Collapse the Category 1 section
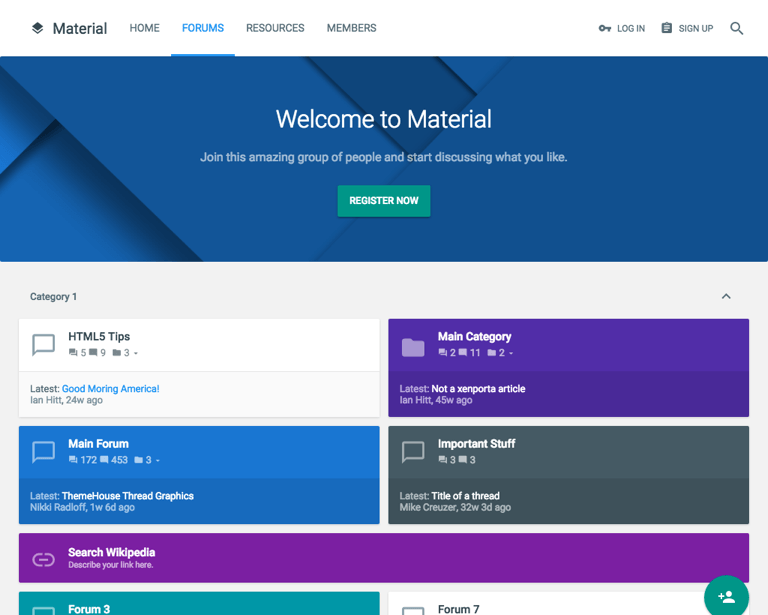This screenshot has width=768, height=615. [x=726, y=296]
